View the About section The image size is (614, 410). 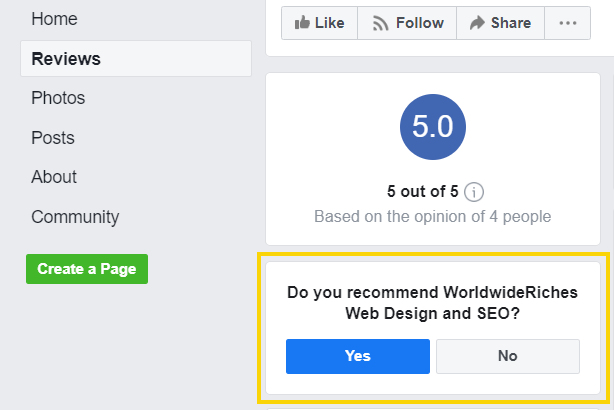click(x=54, y=177)
